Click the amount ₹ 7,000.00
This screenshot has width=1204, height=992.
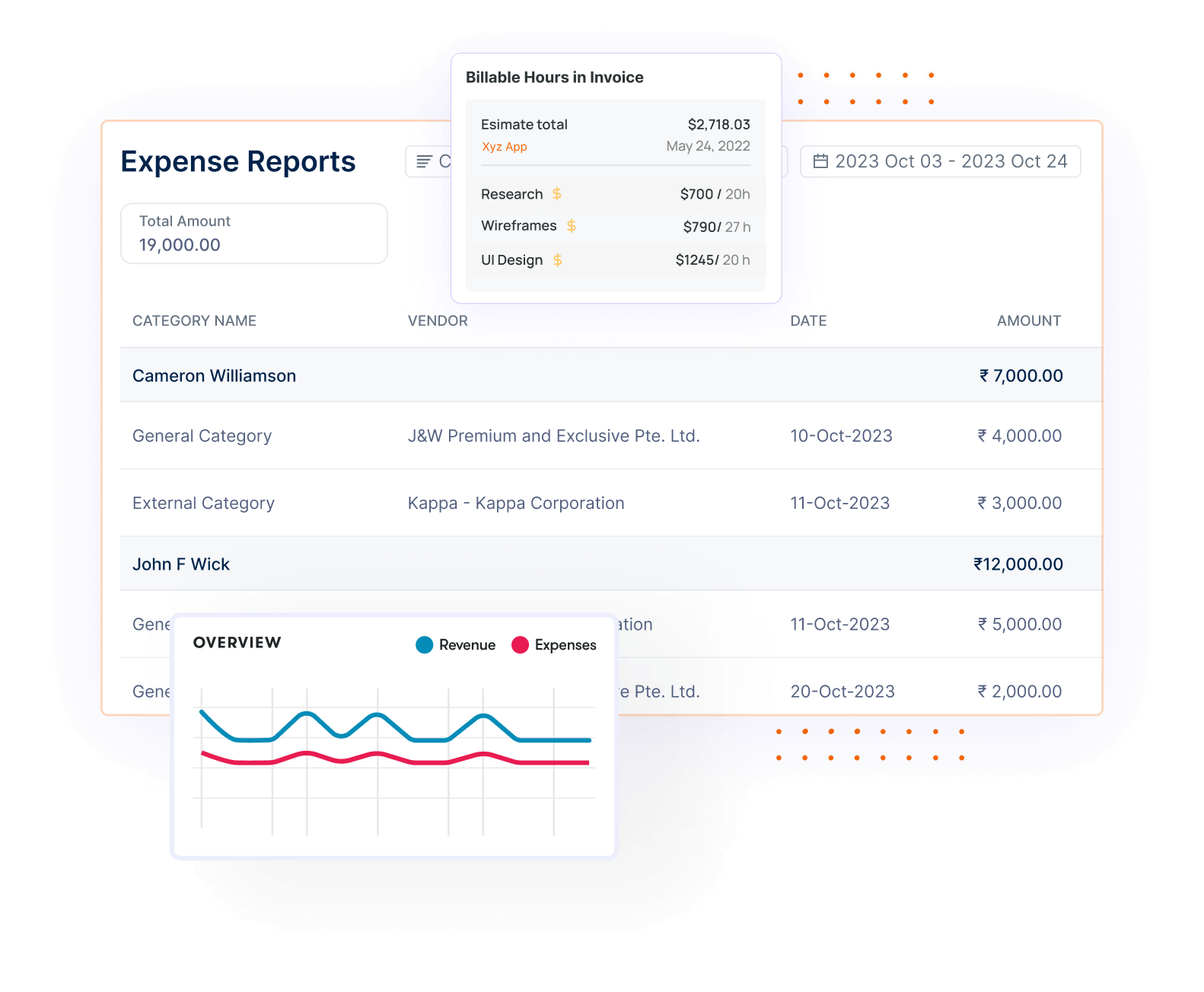point(1021,376)
